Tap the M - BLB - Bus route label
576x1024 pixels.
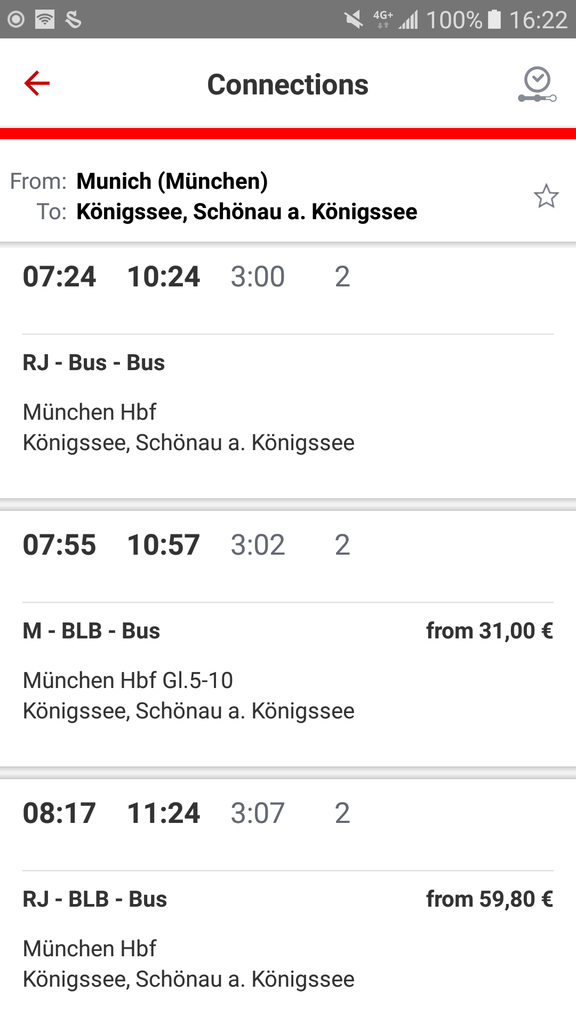coord(91,631)
